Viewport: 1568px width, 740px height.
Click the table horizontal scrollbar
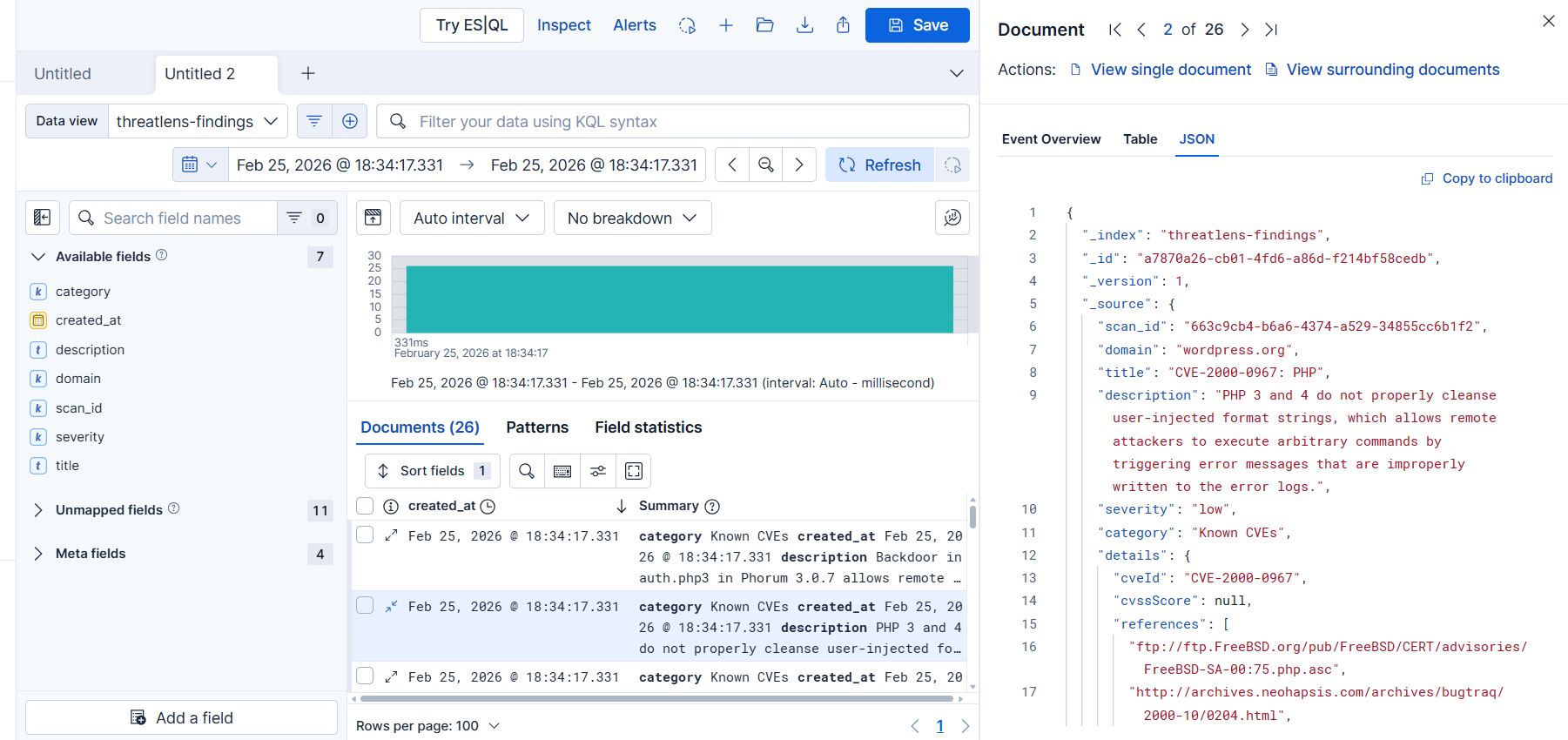click(x=656, y=698)
